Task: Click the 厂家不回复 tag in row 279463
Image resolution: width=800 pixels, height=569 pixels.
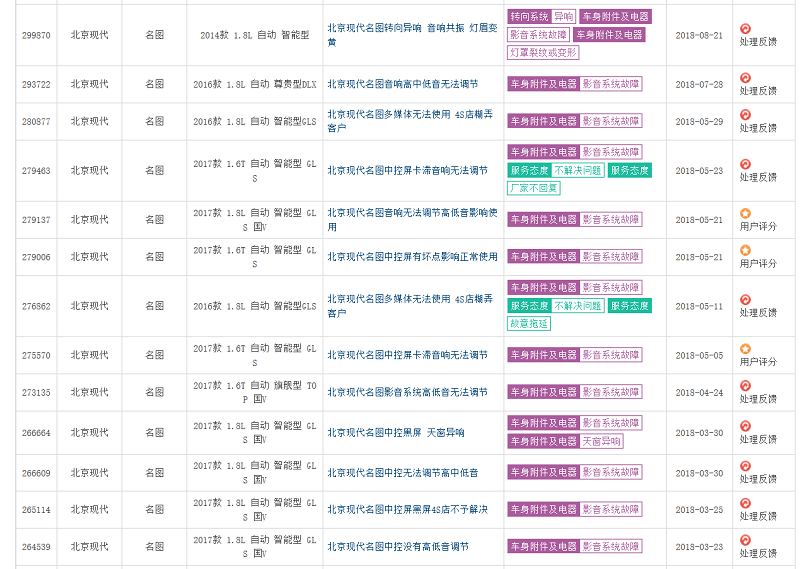Action: (x=534, y=188)
